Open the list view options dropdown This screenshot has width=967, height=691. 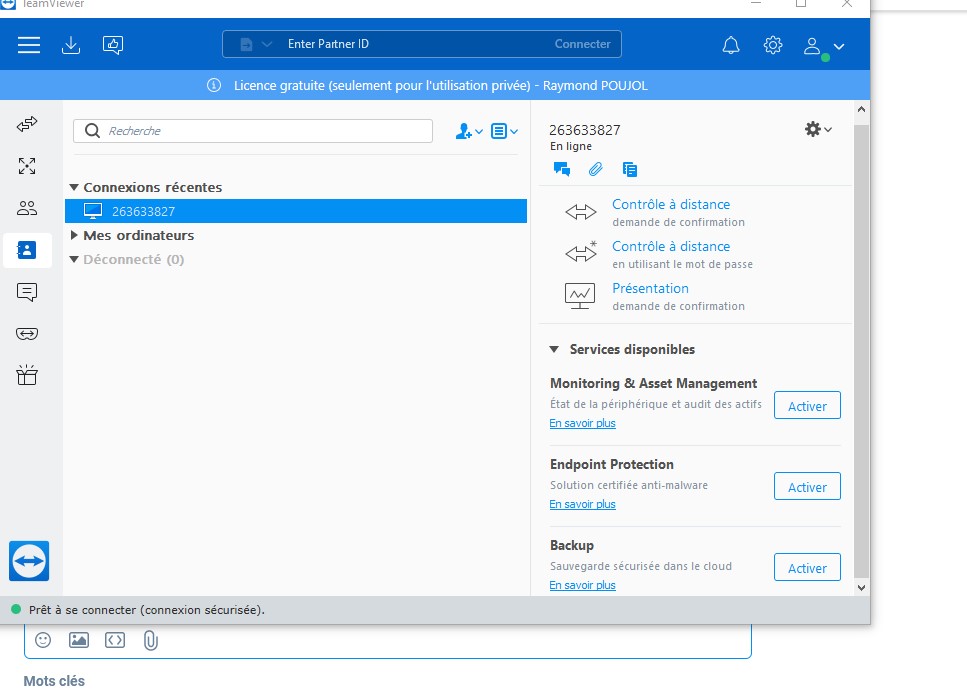pos(504,131)
